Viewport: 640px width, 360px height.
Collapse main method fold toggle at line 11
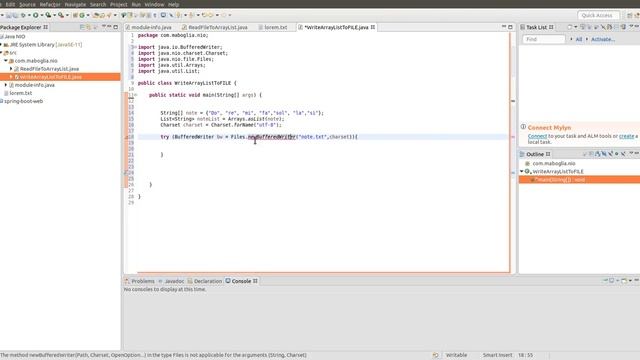pyautogui.click(x=136, y=95)
